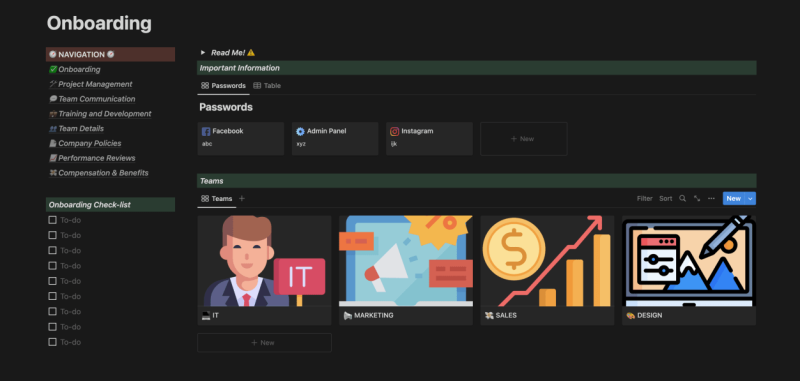Click Sort in Teams database toolbar
The width and height of the screenshot is (800, 381).
(665, 199)
